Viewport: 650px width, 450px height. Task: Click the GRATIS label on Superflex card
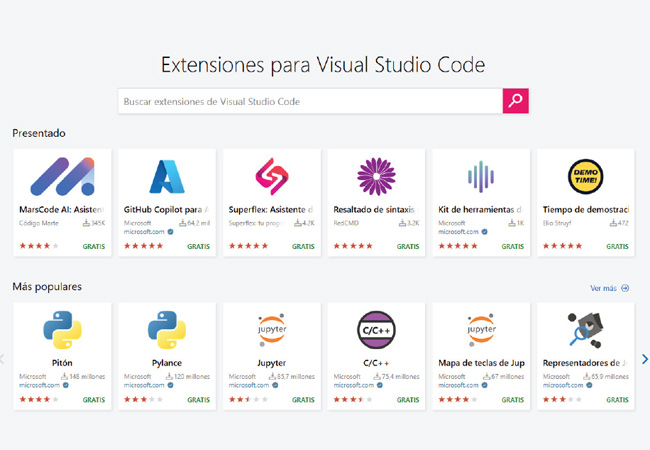coord(303,246)
